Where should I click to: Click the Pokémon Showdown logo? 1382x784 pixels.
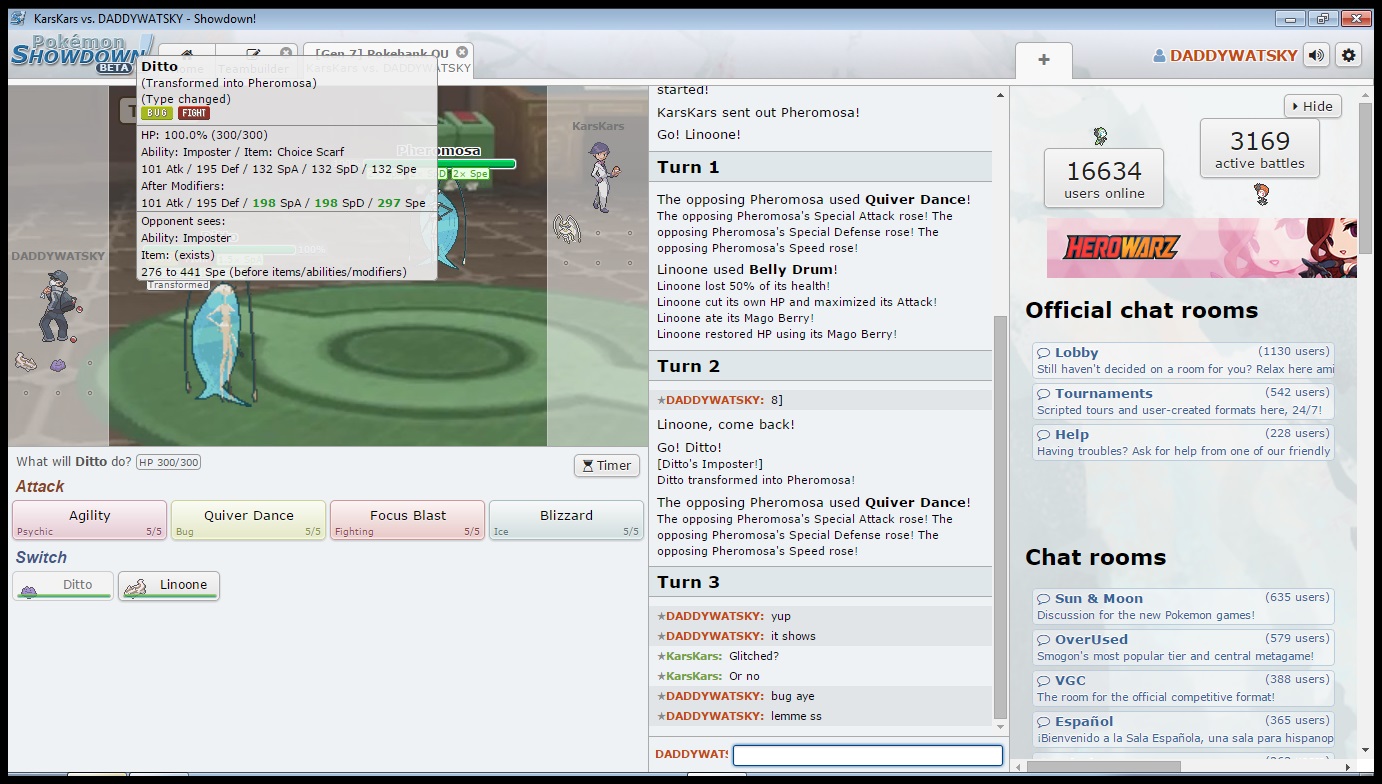[70, 54]
